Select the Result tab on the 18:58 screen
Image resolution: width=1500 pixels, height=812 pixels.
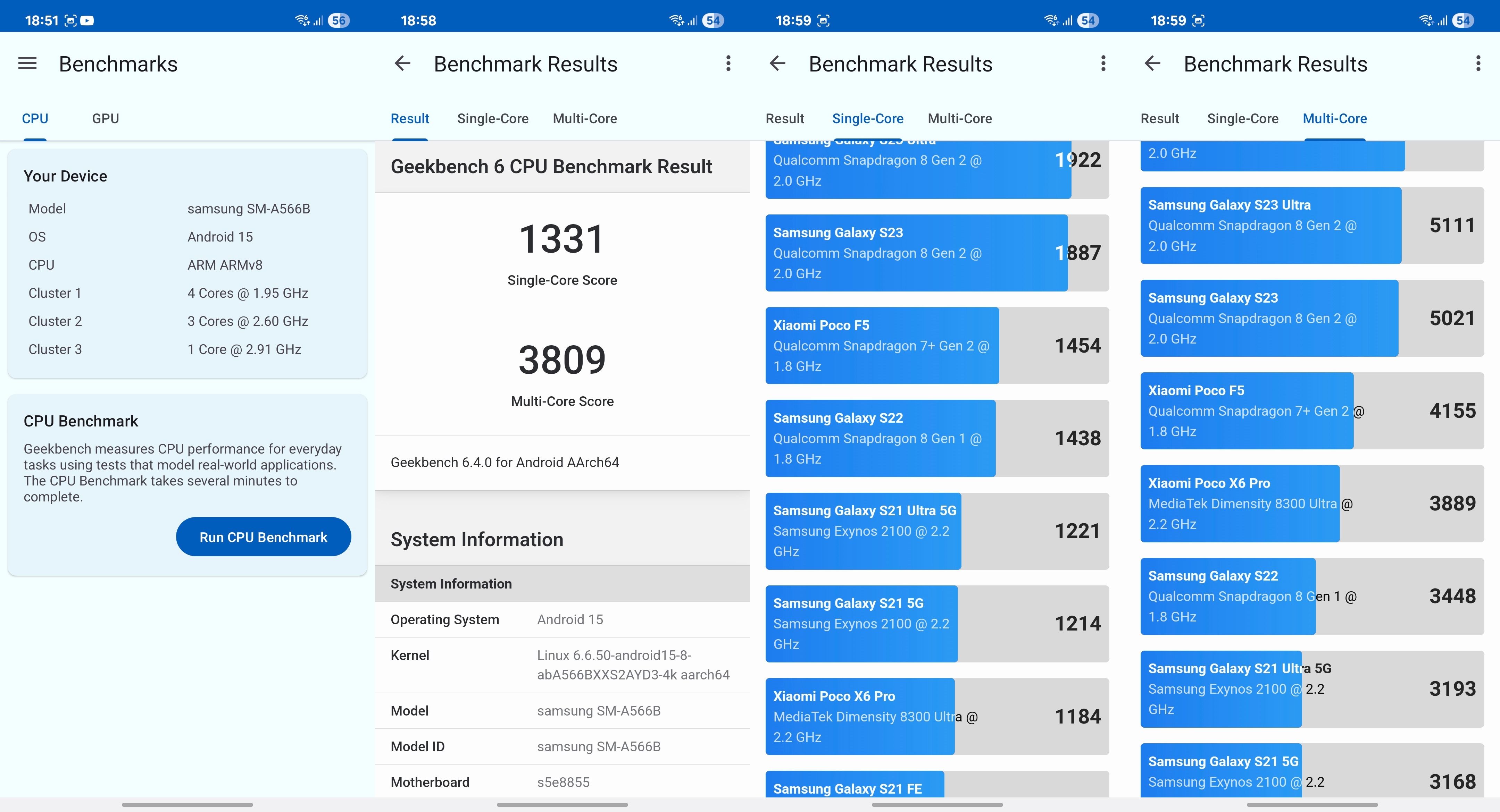[x=410, y=119]
